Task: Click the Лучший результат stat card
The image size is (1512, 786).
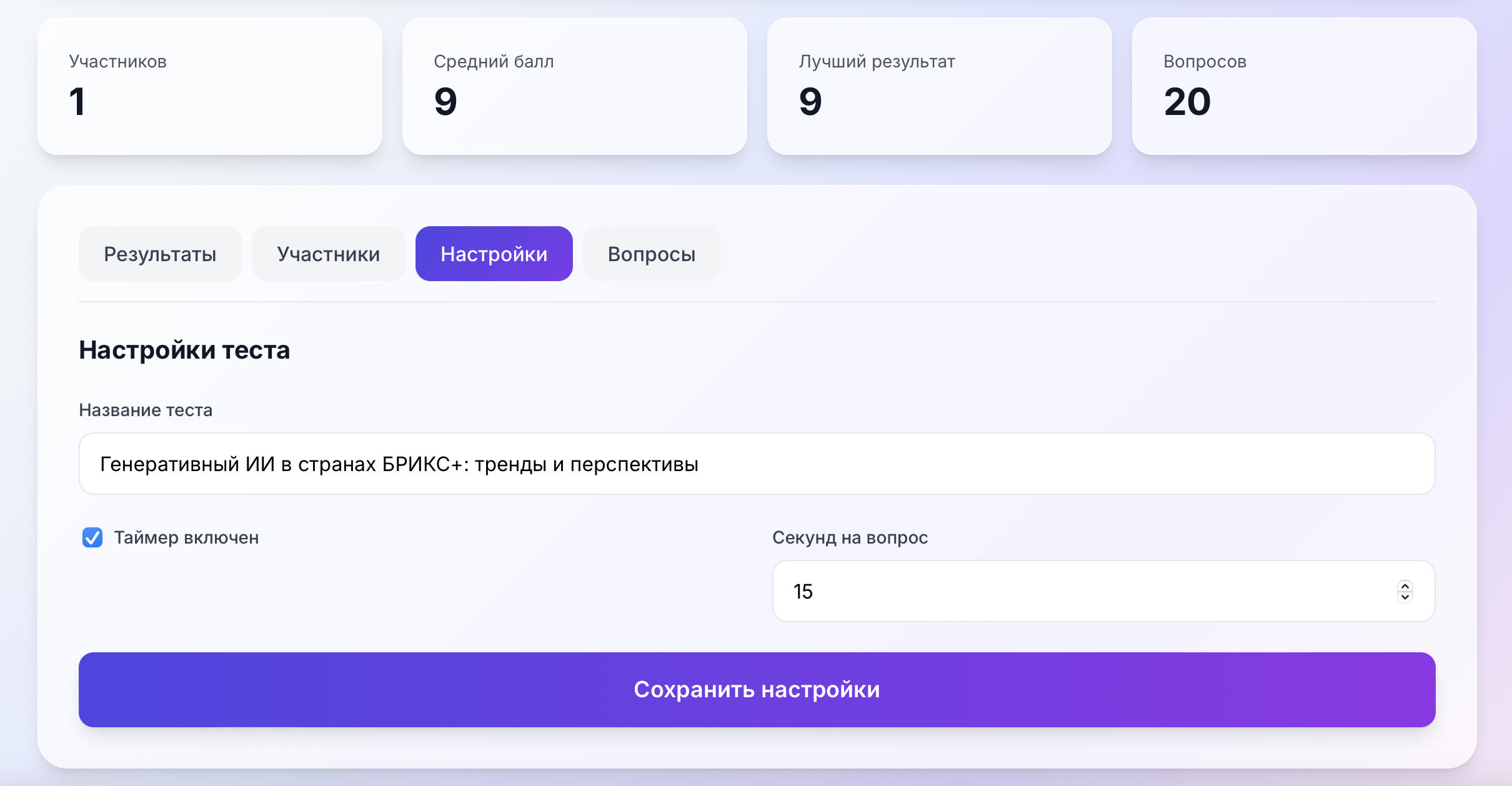Action: click(x=939, y=86)
